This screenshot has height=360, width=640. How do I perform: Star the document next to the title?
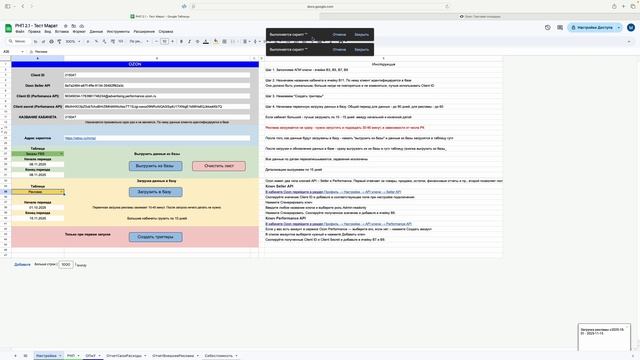[x=65, y=26]
